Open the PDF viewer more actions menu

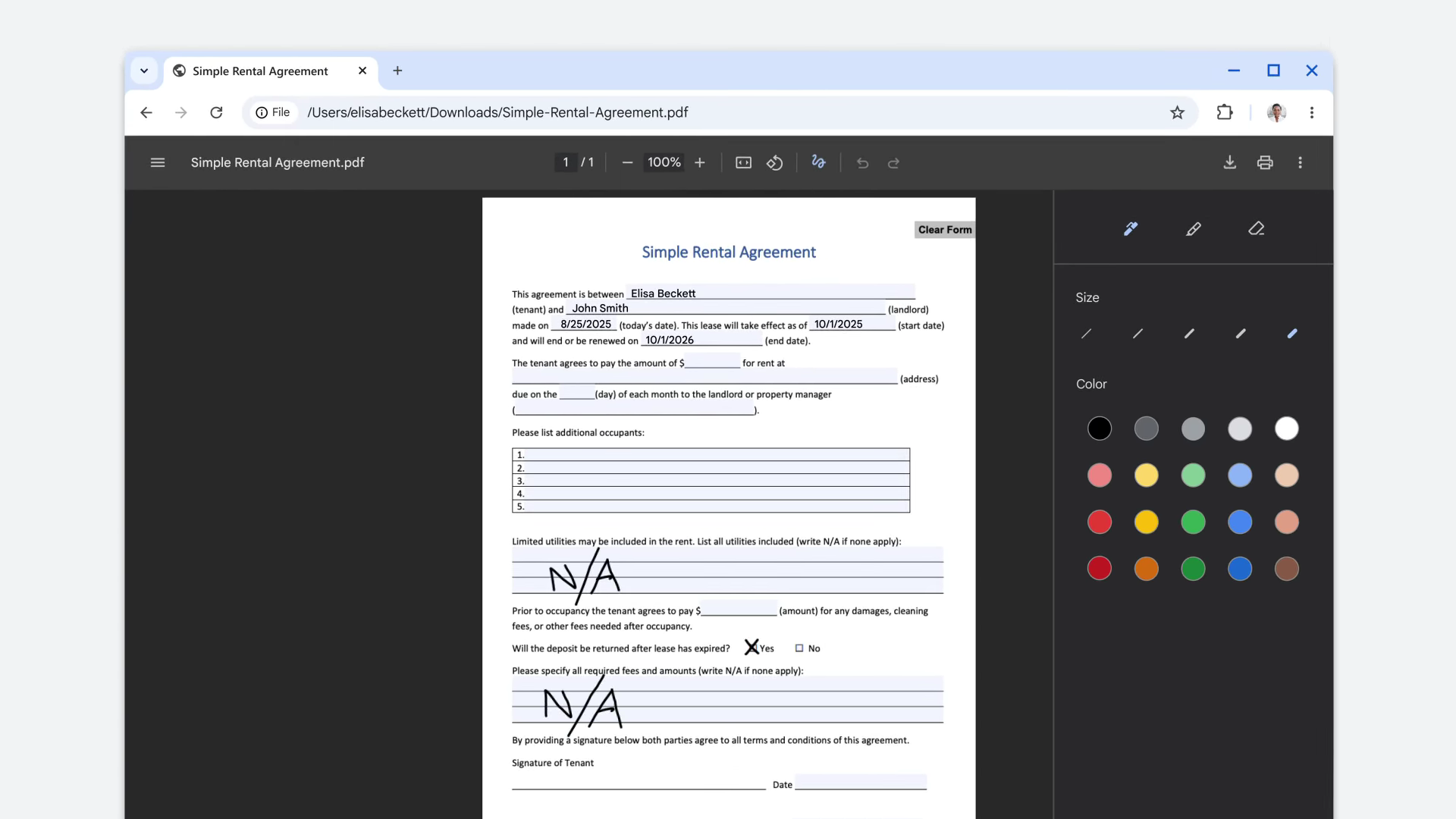coord(1300,162)
